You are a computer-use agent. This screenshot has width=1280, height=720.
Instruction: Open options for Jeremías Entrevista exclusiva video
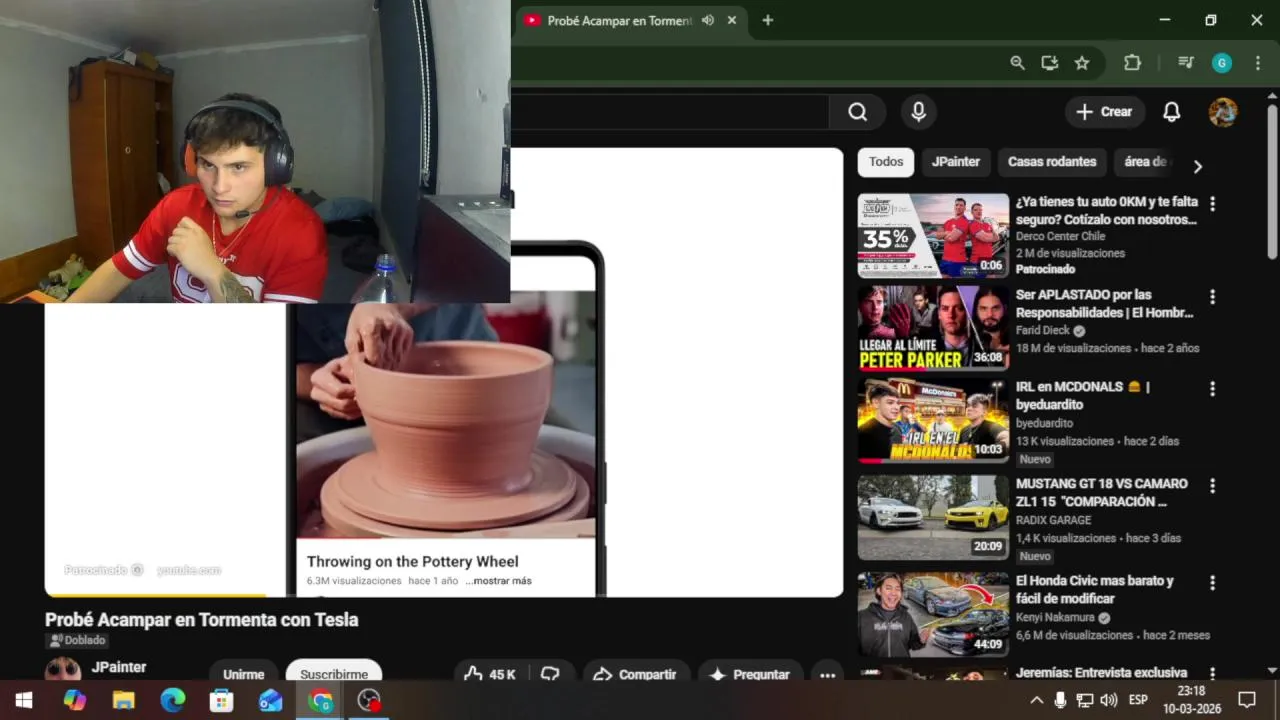(x=1212, y=674)
